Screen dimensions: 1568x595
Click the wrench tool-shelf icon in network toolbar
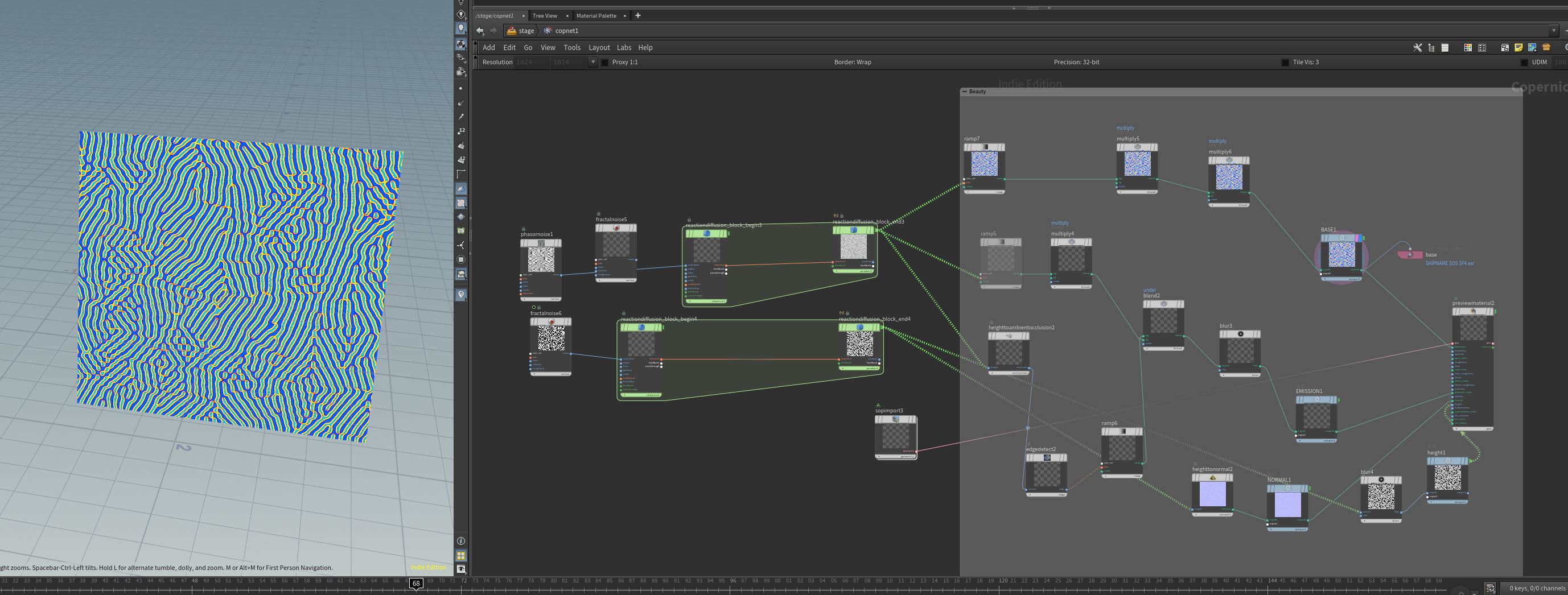tap(1418, 47)
